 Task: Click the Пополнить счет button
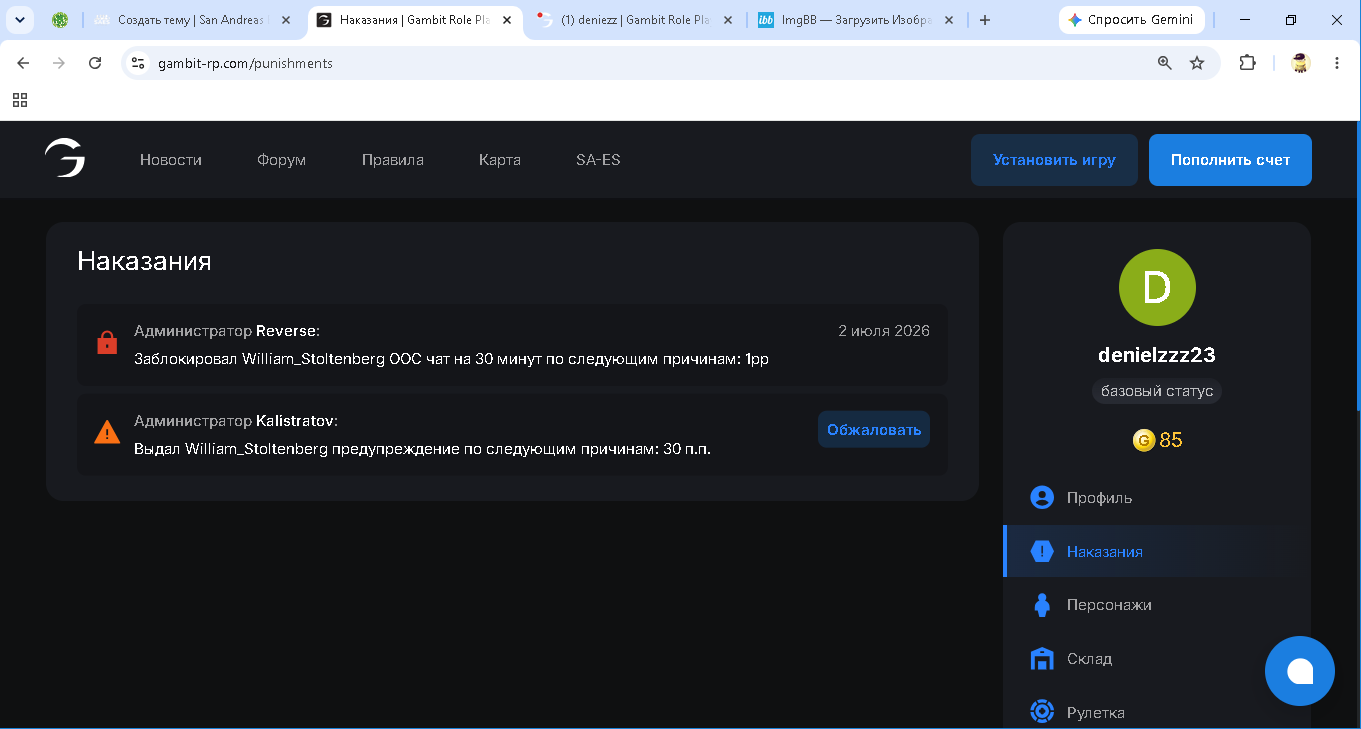click(x=1230, y=160)
